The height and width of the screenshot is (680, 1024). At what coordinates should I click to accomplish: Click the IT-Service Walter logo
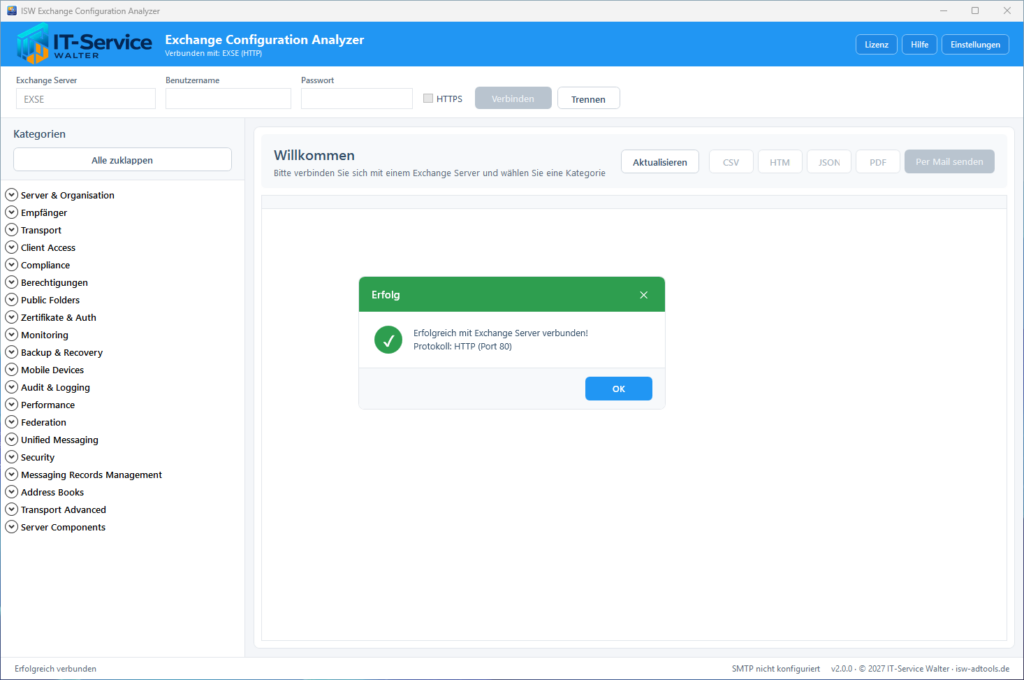(x=84, y=44)
